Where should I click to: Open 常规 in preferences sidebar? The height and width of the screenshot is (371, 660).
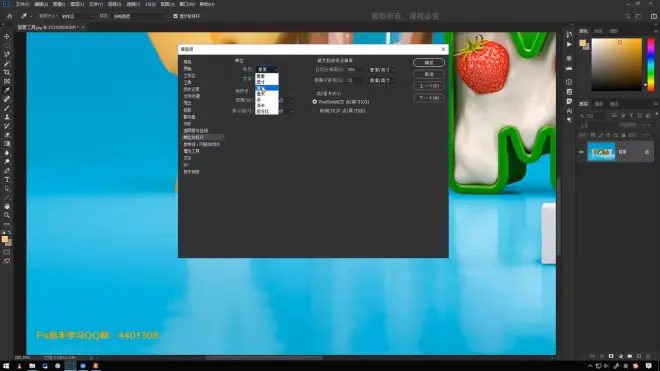click(x=188, y=62)
